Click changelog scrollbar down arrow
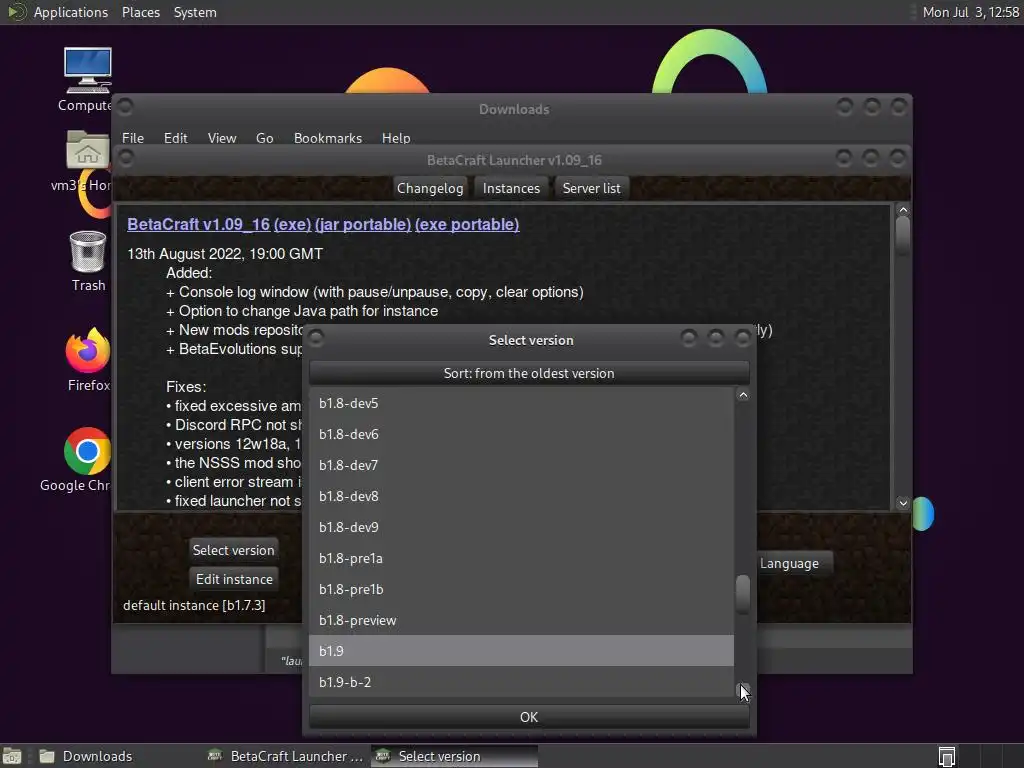This screenshot has width=1024, height=768. pos(903,503)
